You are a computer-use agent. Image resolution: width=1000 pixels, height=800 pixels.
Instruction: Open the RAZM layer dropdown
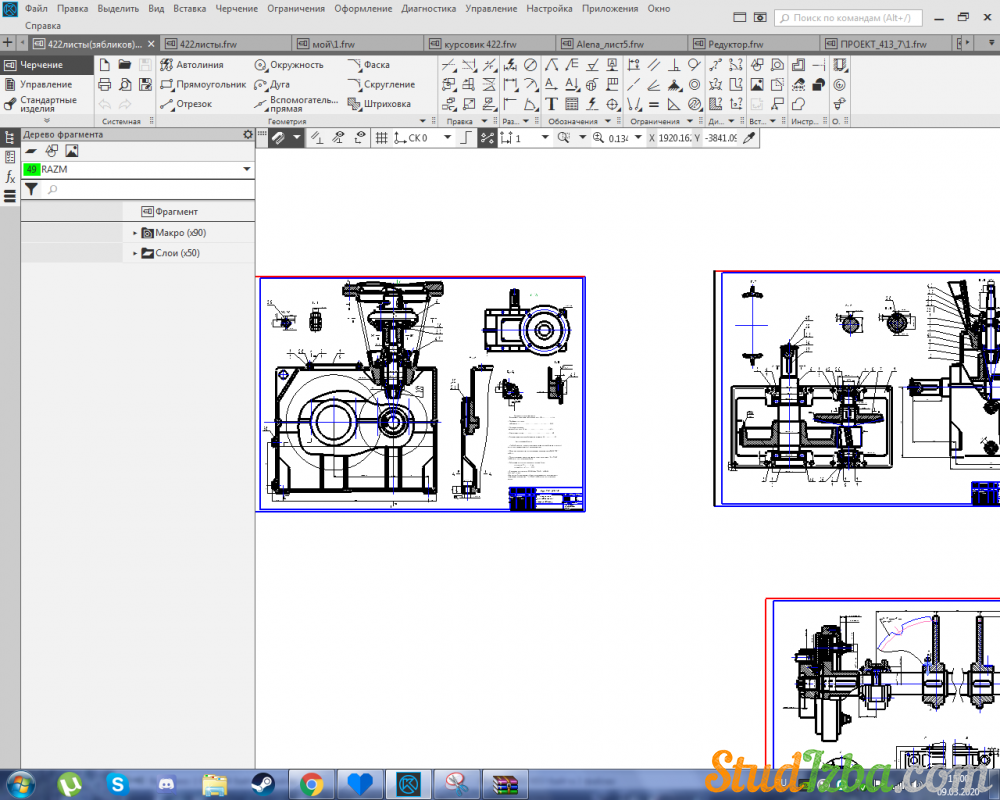click(x=246, y=170)
